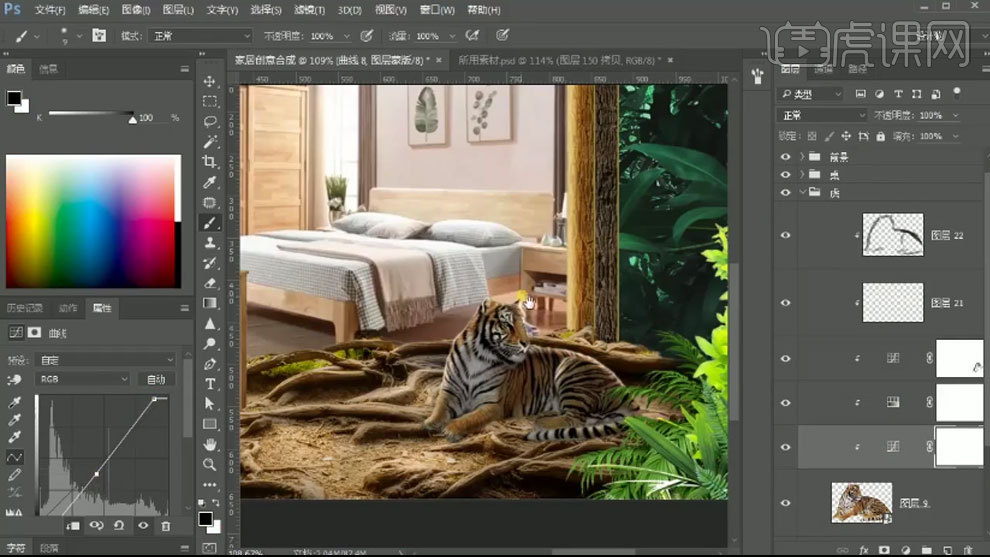Image resolution: width=990 pixels, height=557 pixels.
Task: Select the Lasso tool
Action: [x=210, y=122]
